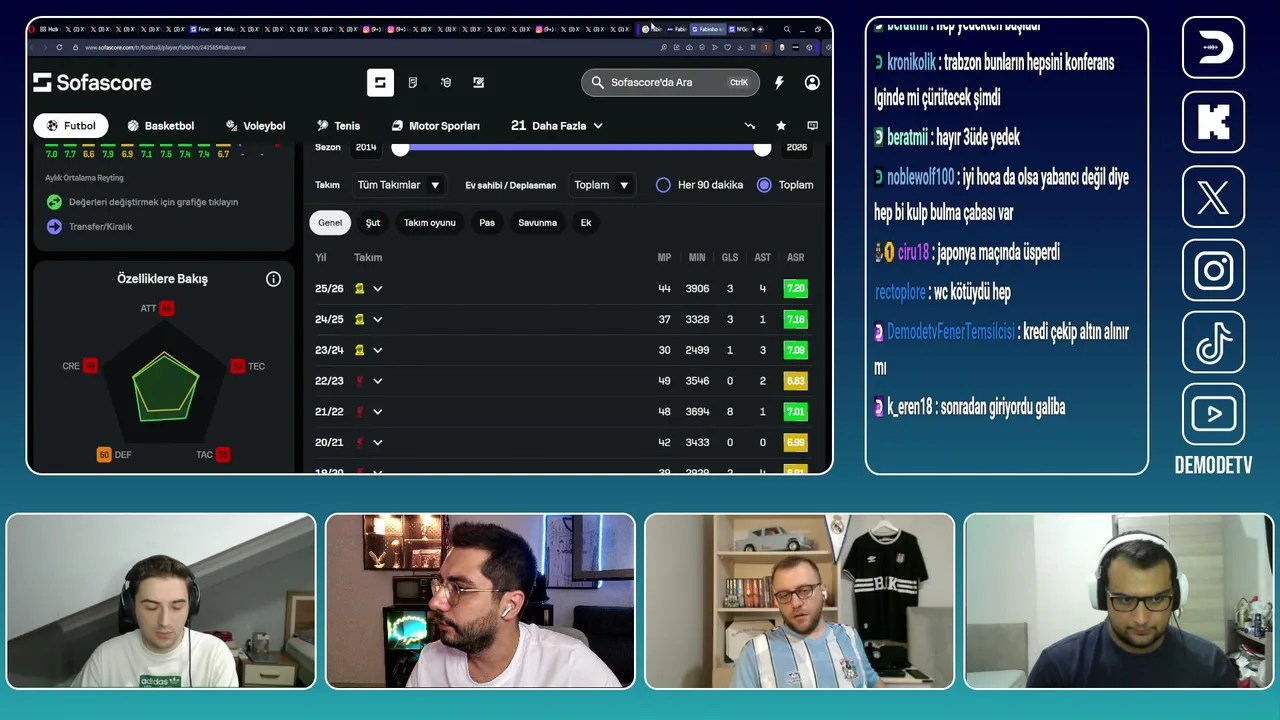The image size is (1280, 720).
Task: Click the browser address bar URL
Action: [165, 47]
